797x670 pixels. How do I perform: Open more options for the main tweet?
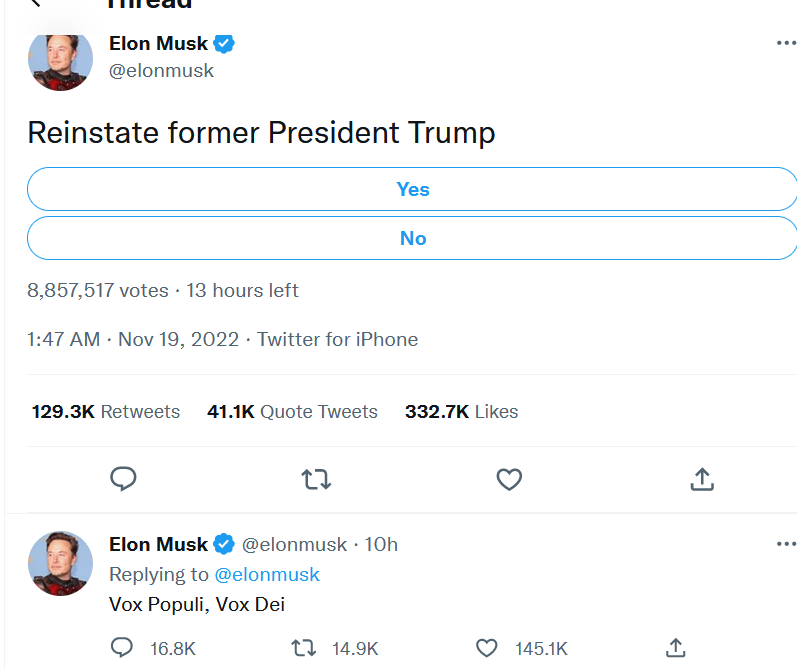[x=786, y=44]
